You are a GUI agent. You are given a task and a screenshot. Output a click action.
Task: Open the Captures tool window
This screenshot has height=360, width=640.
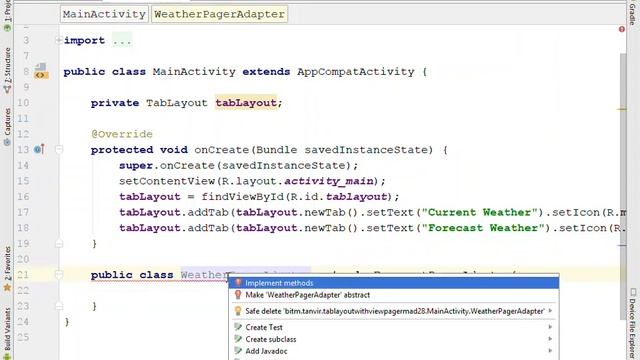pyautogui.click(x=7, y=127)
